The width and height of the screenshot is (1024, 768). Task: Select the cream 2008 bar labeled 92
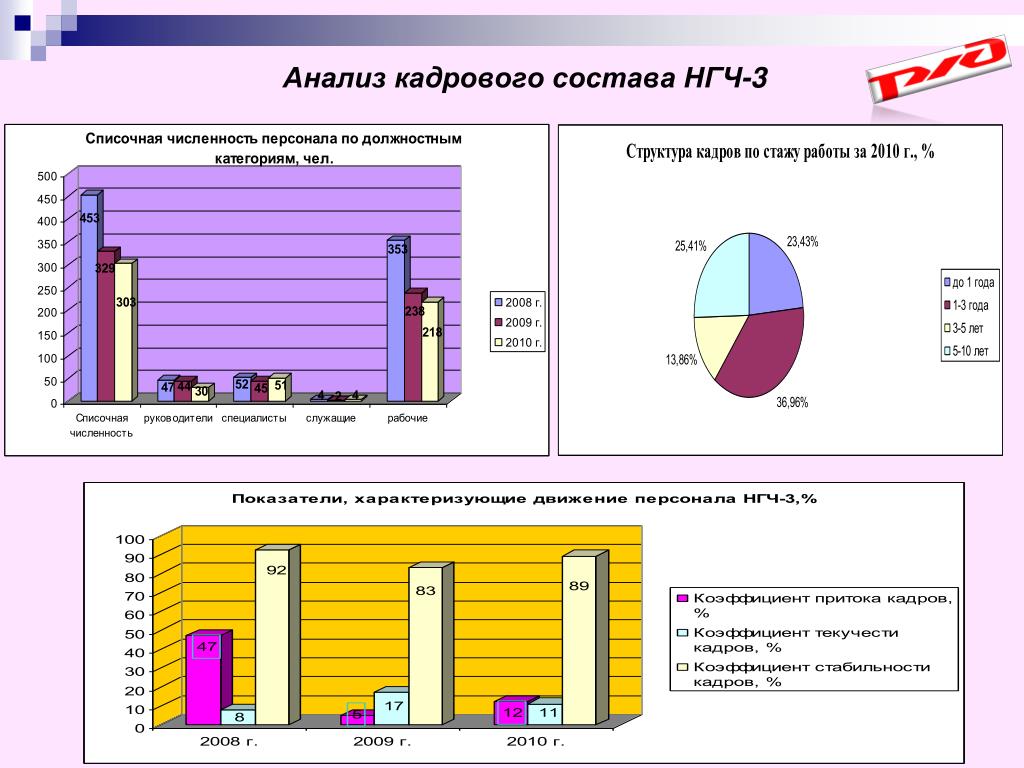(x=272, y=637)
